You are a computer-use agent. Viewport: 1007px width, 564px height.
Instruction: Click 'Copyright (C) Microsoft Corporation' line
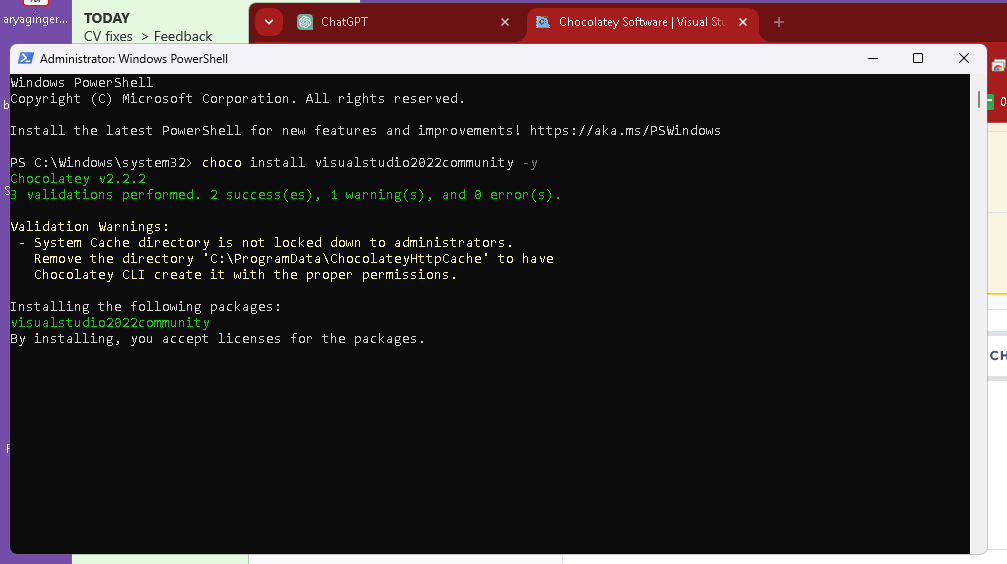click(238, 99)
